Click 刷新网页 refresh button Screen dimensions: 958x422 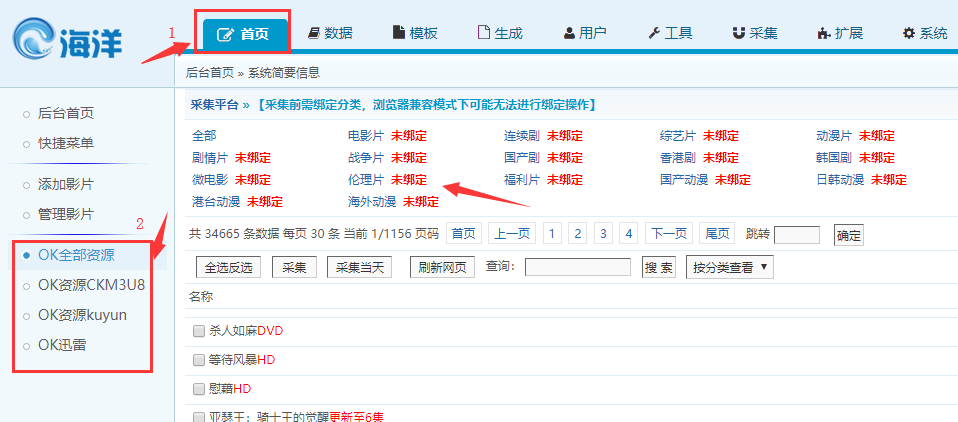pos(442,267)
